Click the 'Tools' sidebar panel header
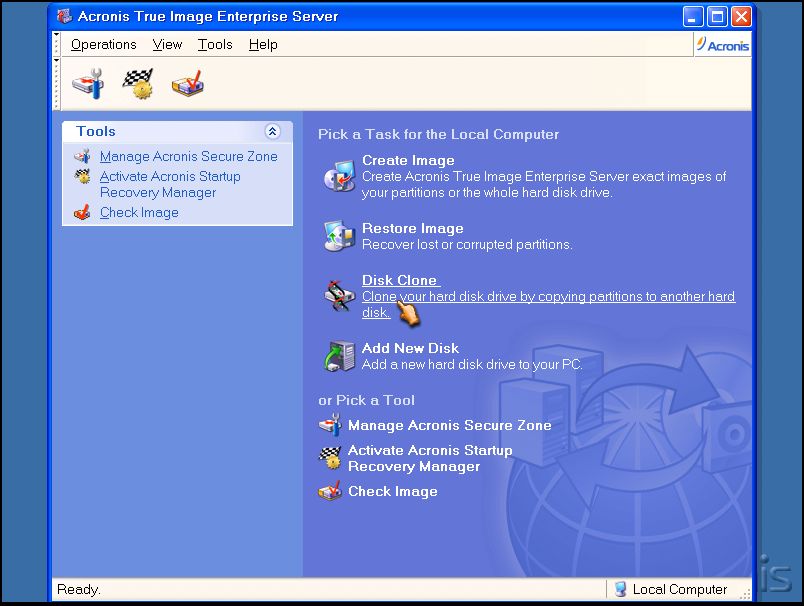The width and height of the screenshot is (804, 606). tap(177, 131)
